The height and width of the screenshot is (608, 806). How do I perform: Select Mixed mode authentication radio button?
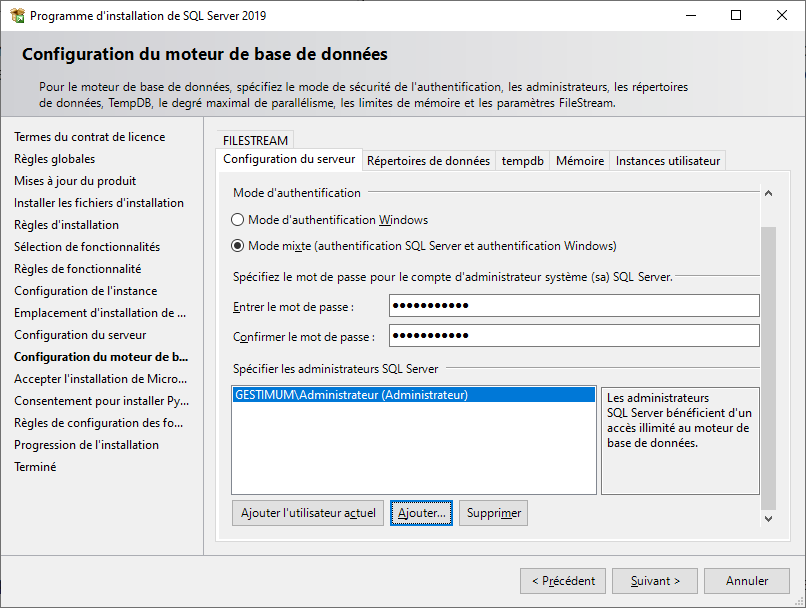pos(237,246)
